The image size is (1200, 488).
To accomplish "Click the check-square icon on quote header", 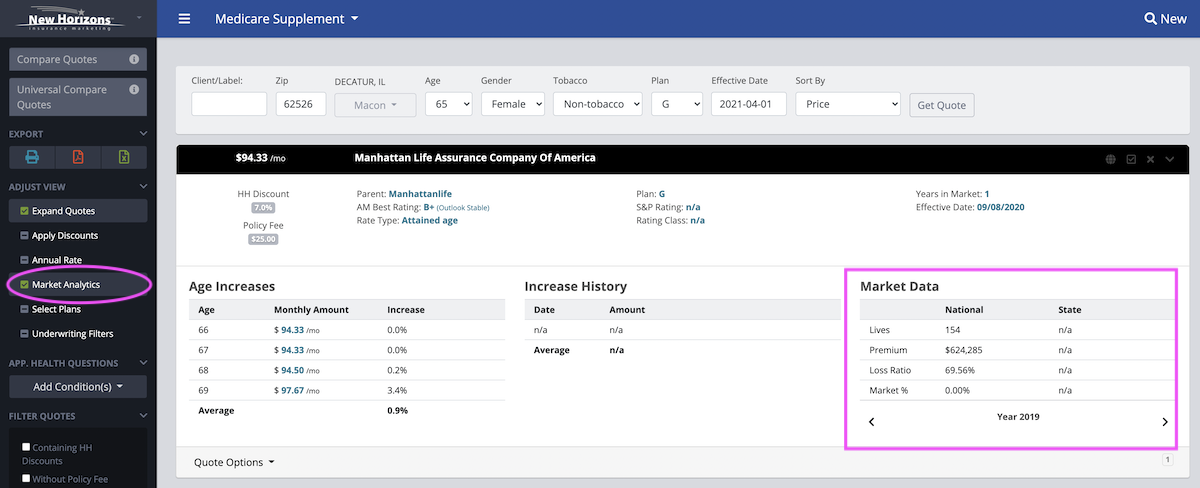I will pos(1131,158).
